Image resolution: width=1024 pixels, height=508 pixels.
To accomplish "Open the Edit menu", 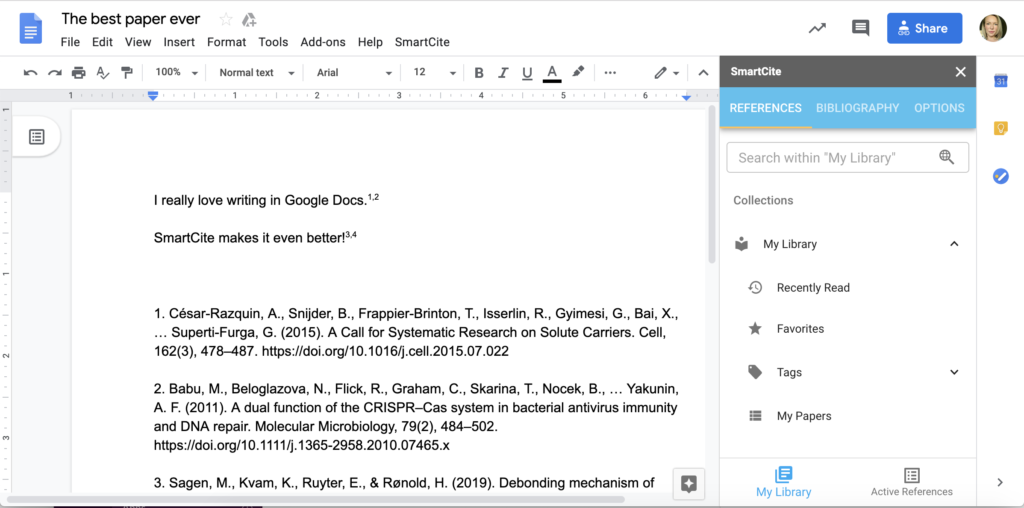I will pos(103,42).
